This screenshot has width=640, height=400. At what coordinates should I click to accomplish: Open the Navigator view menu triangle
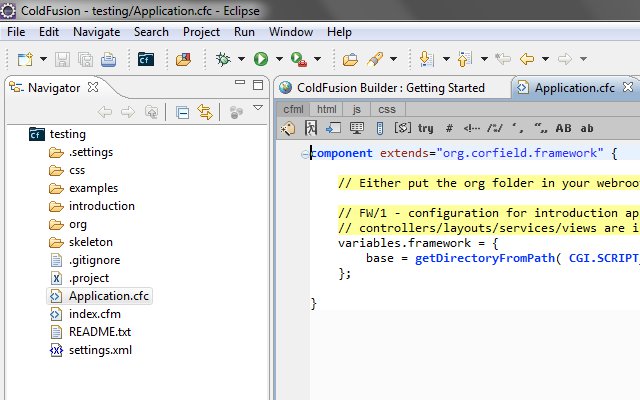coord(258,108)
